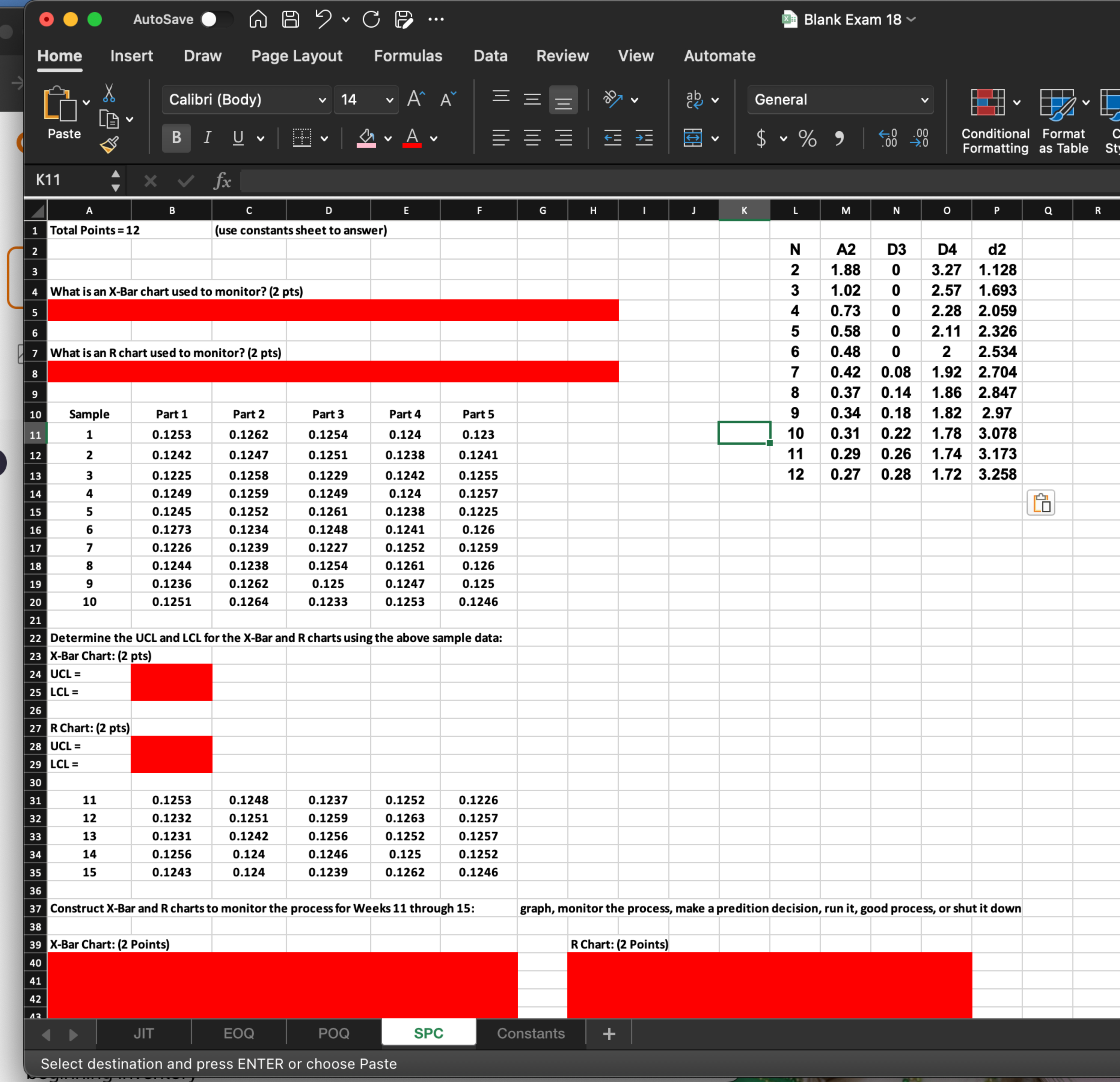The height and width of the screenshot is (1082, 1120).
Task: Toggle AutoSave on
Action: [217, 19]
